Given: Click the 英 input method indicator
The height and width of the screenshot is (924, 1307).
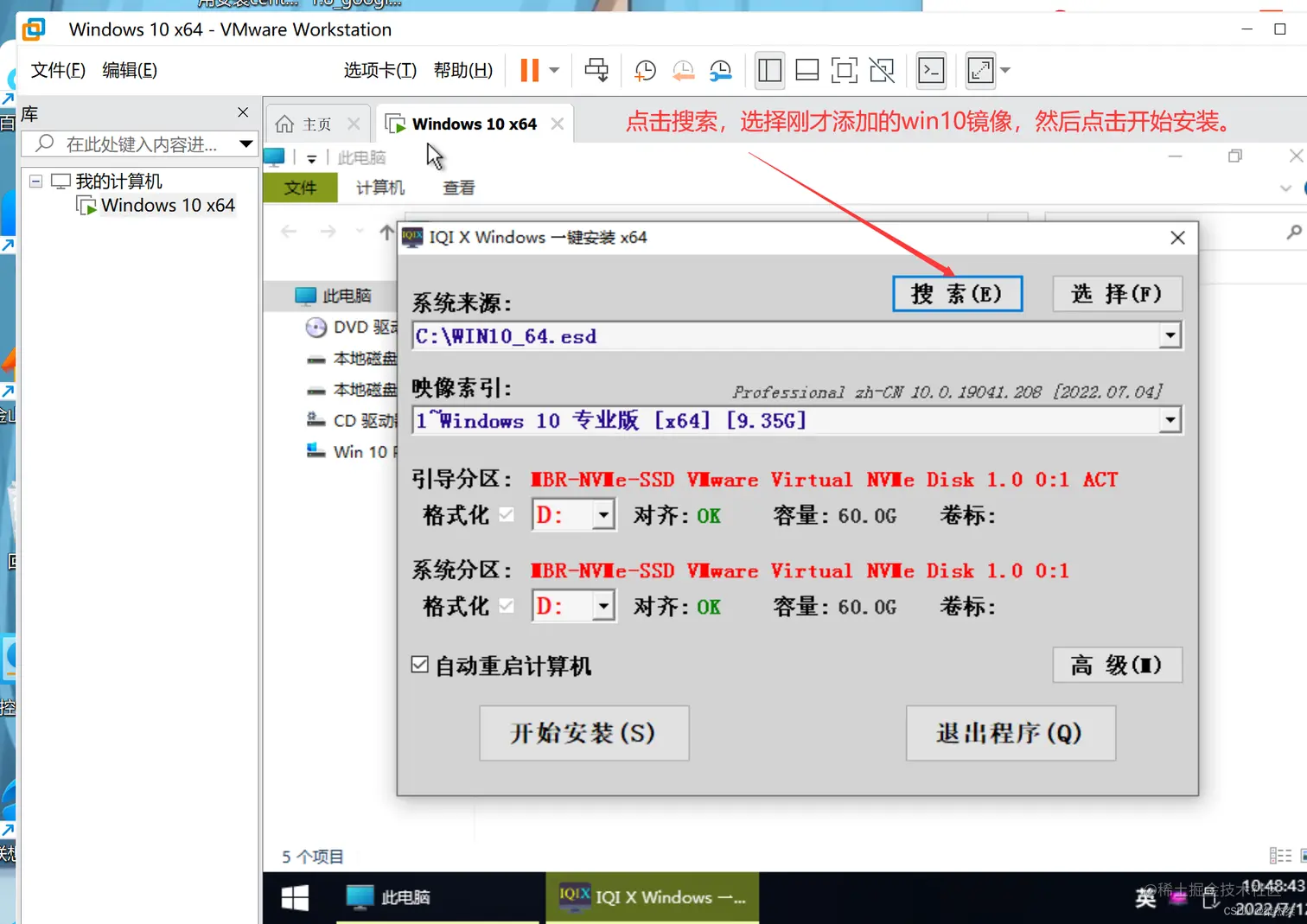Looking at the screenshot, I should pos(1145,898).
